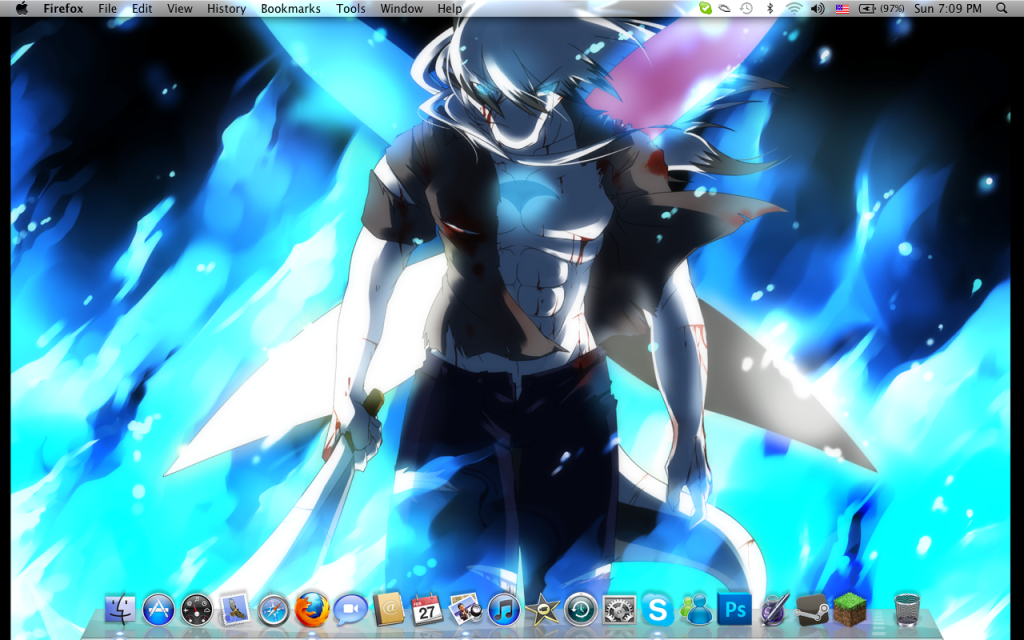1024x640 pixels.
Task: Launch Steam from the dock
Action: (x=812, y=611)
